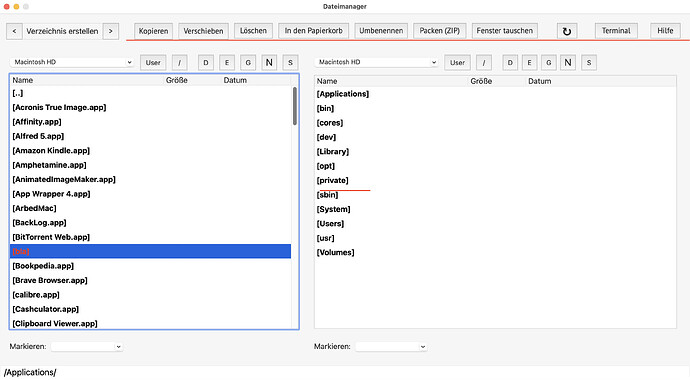Select the highlighted [bla] folder
Screen dimensions: 690x380
coord(150,251)
